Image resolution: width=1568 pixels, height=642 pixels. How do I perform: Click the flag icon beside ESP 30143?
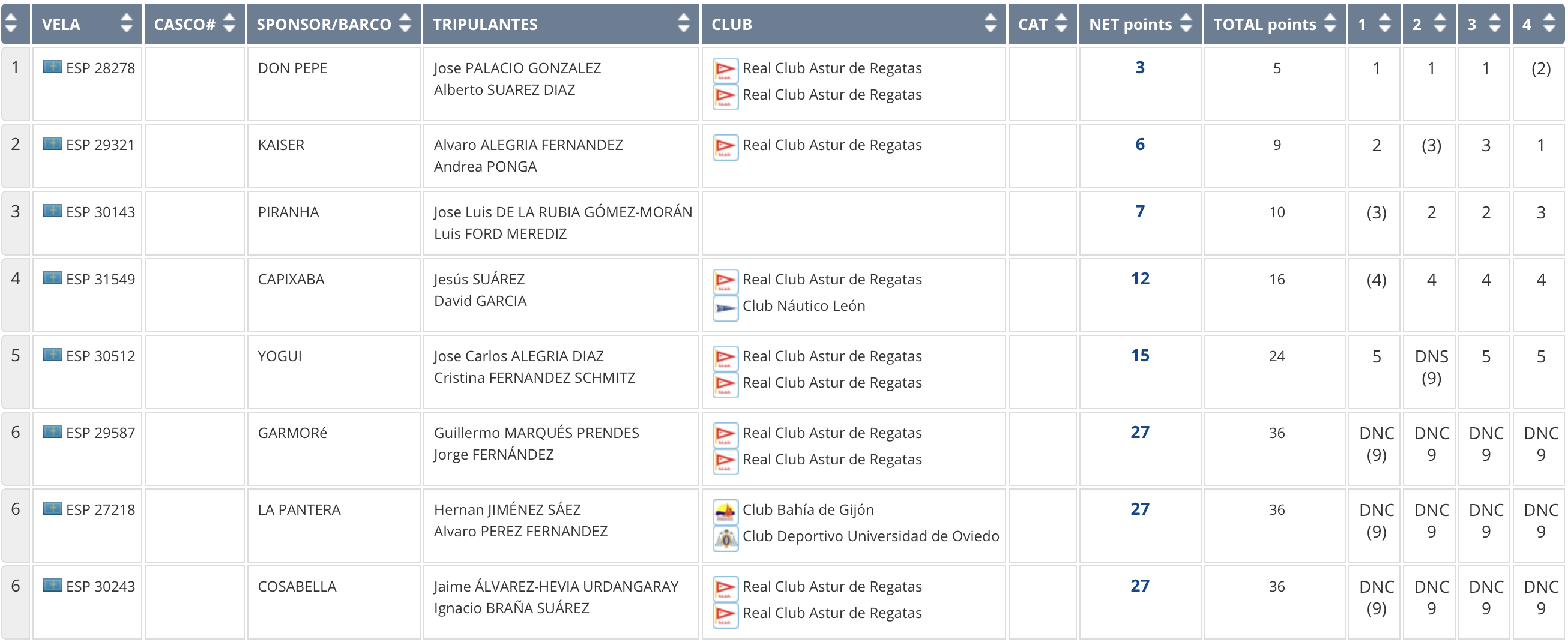(x=52, y=211)
